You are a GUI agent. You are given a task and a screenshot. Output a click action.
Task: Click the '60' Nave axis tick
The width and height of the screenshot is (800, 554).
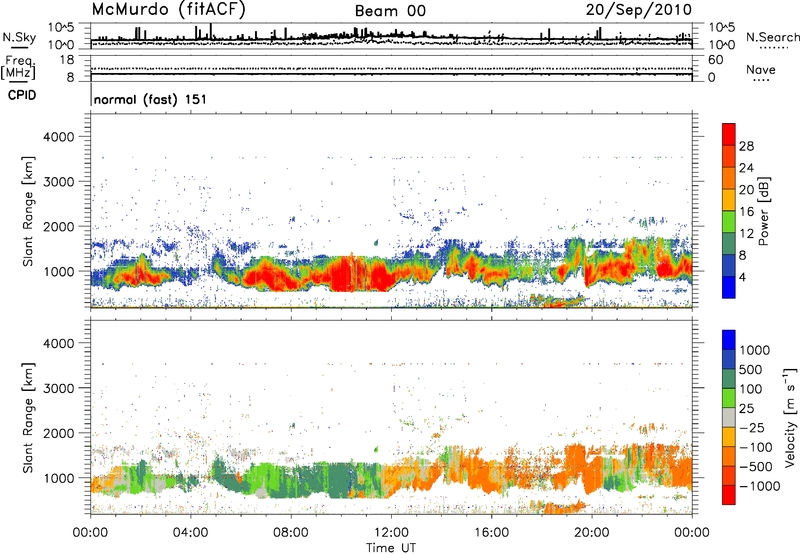click(x=716, y=60)
